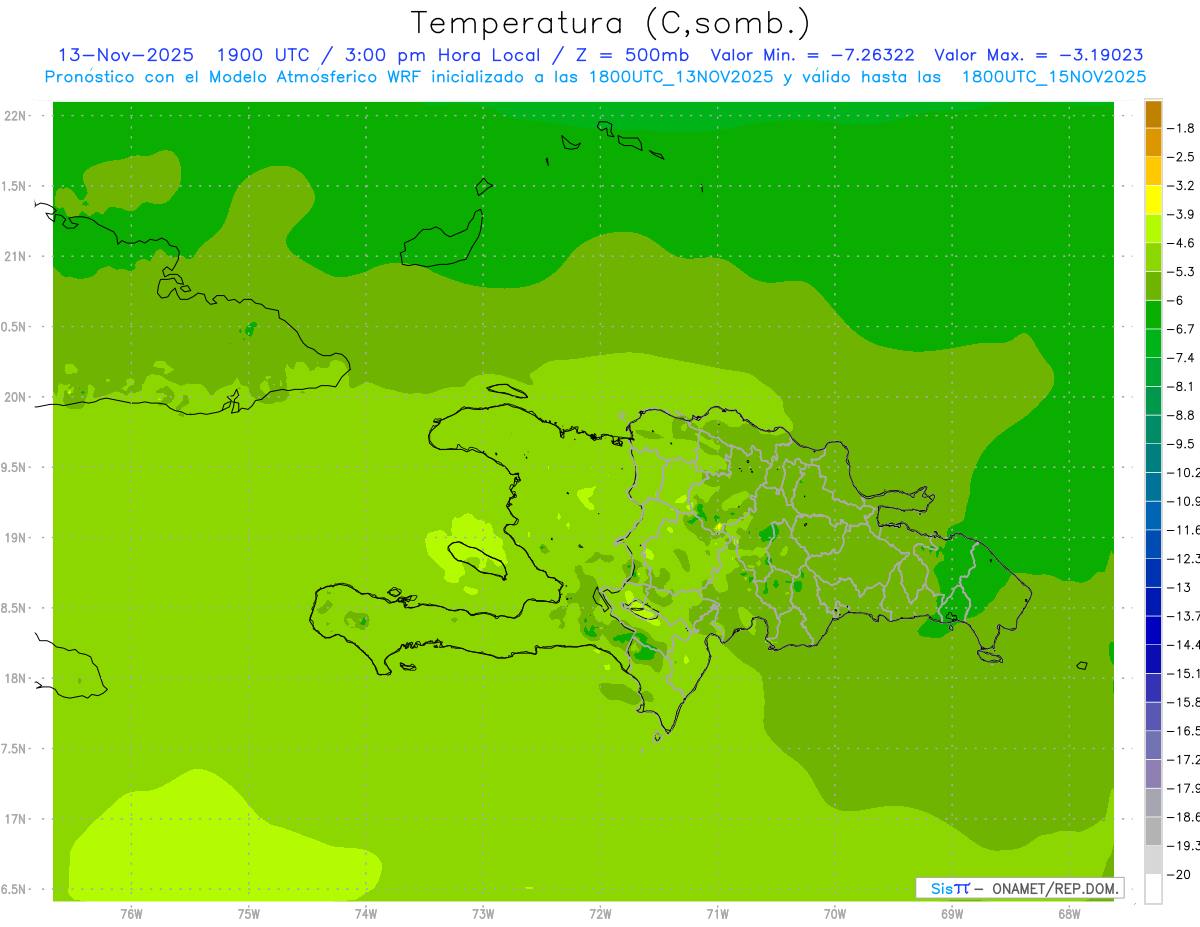This screenshot has width=1200, height=927.
Task: Click the "69W" longitude label
Action: click(952, 914)
